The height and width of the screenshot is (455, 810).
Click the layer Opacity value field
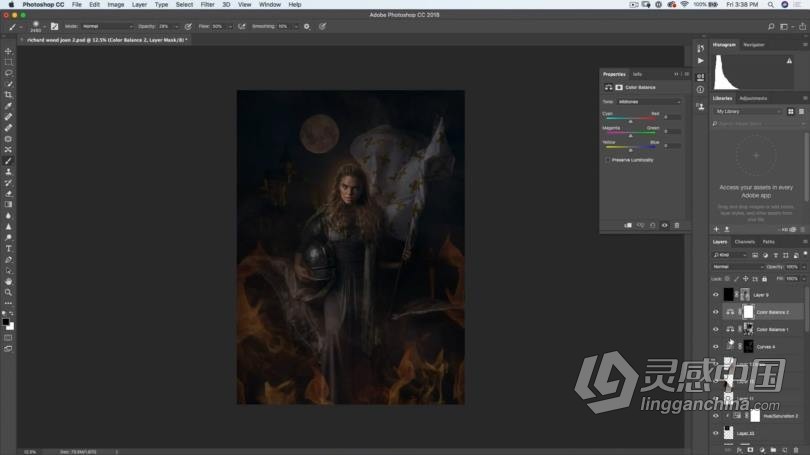(x=791, y=267)
